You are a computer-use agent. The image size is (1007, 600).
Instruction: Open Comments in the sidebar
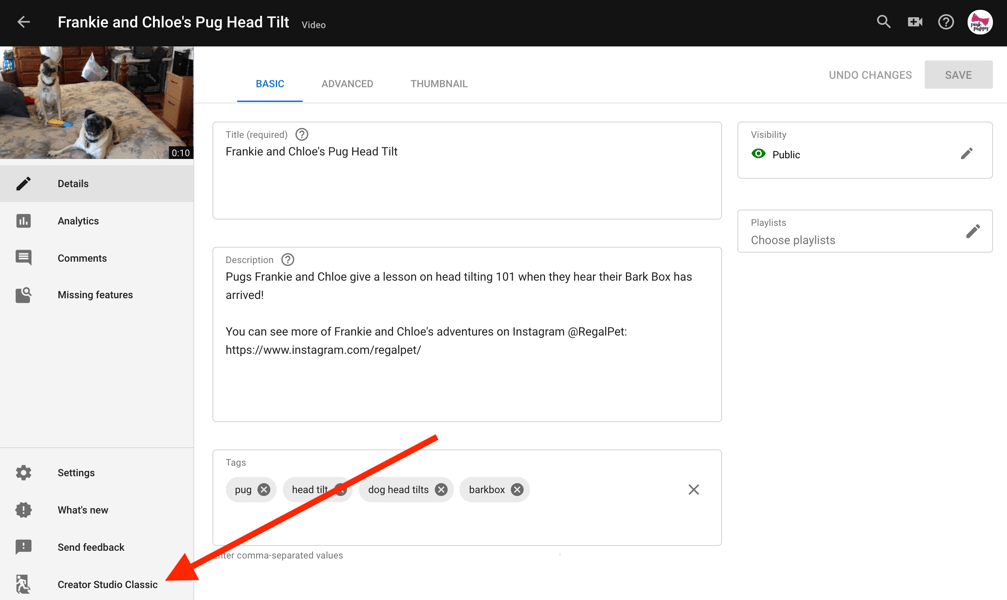tap(96, 258)
